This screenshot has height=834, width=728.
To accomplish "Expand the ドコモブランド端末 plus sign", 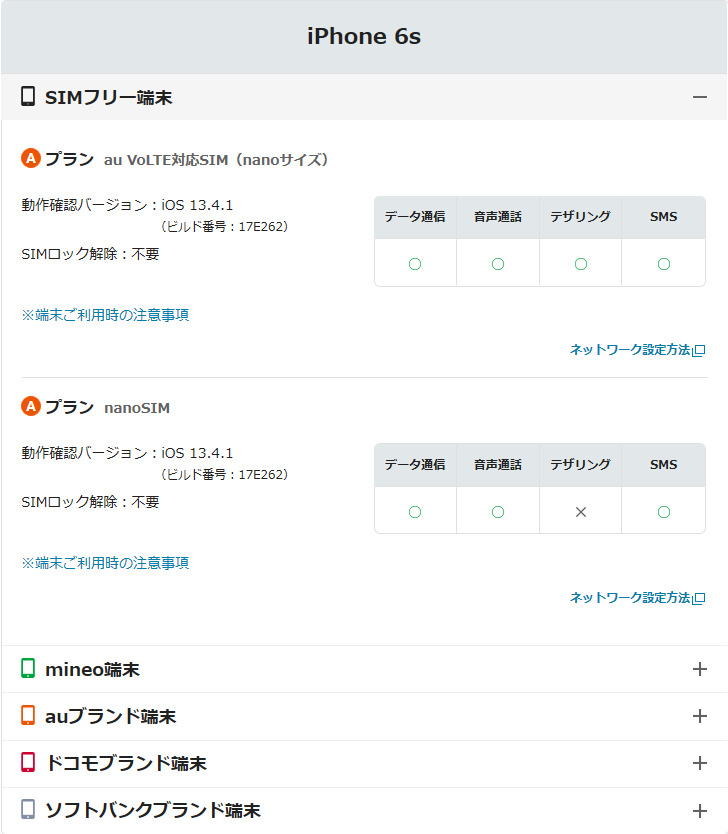I will click(x=699, y=763).
